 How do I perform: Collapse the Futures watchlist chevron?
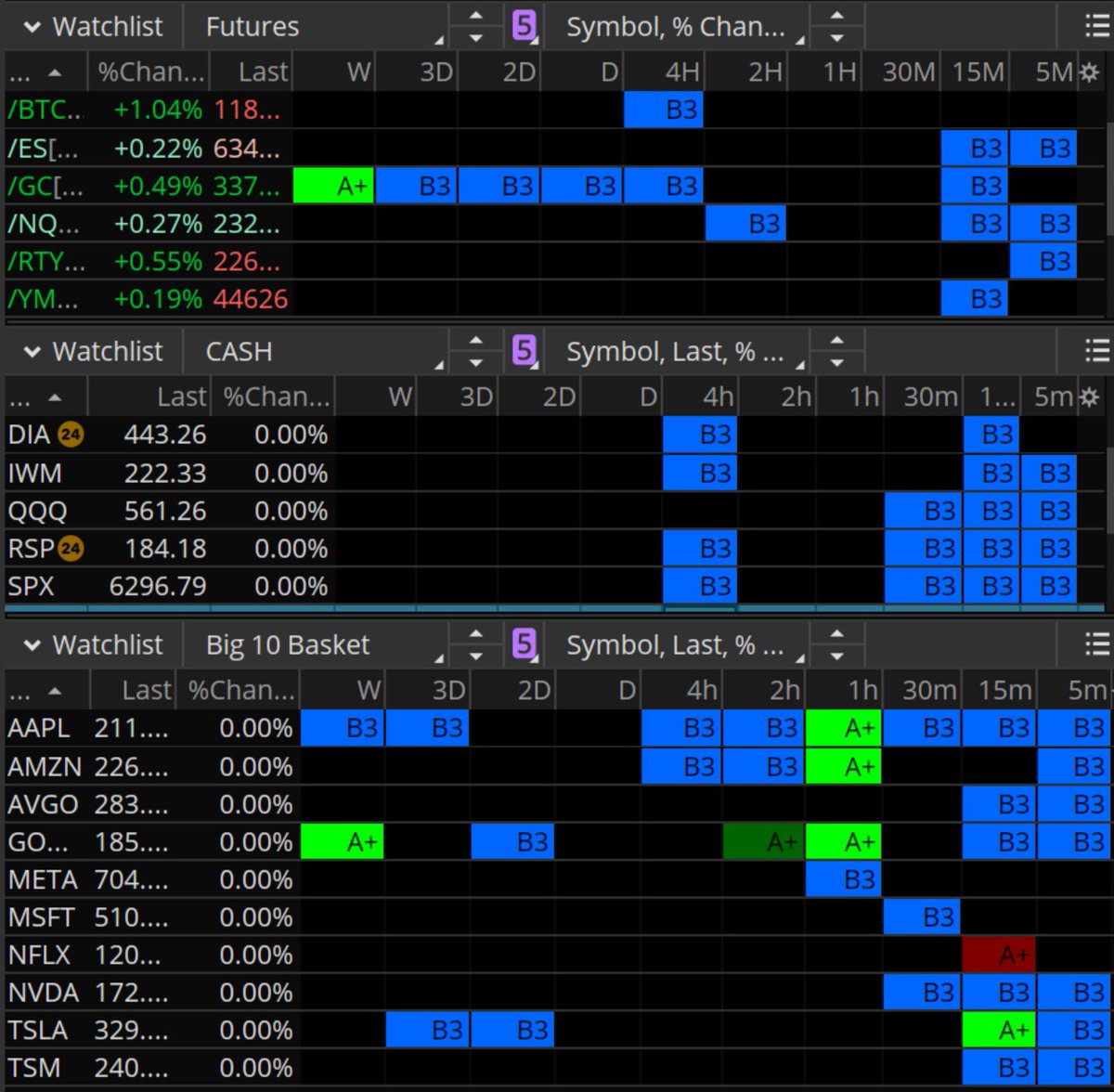[32, 27]
